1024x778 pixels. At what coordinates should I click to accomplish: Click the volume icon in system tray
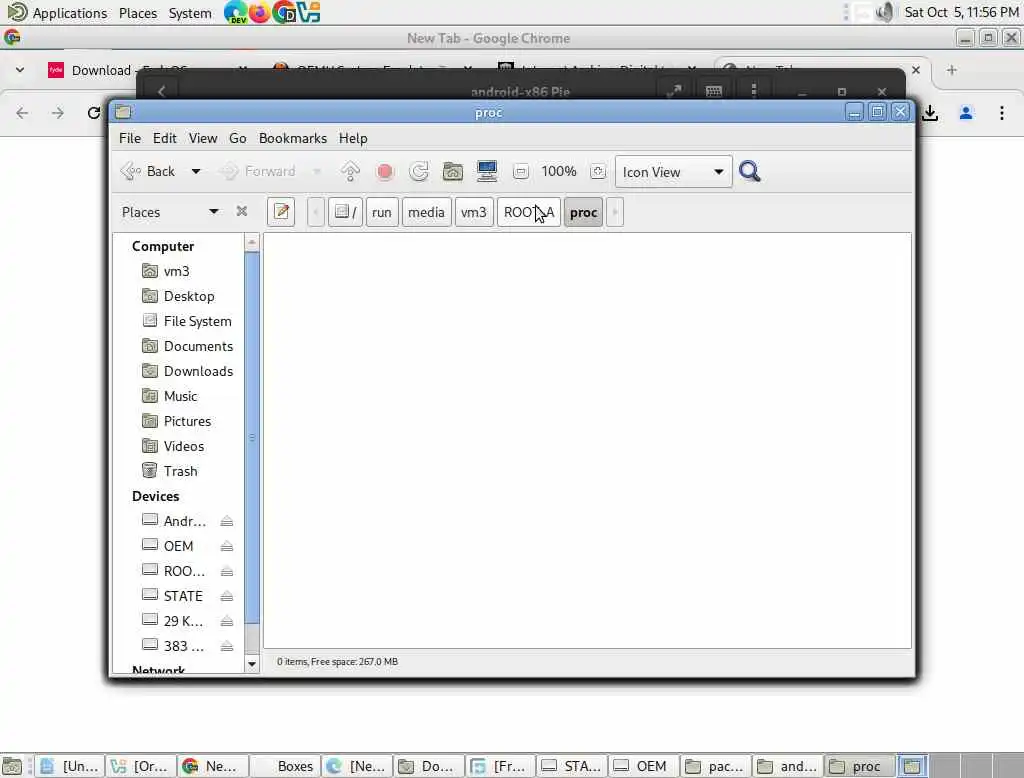(x=885, y=12)
